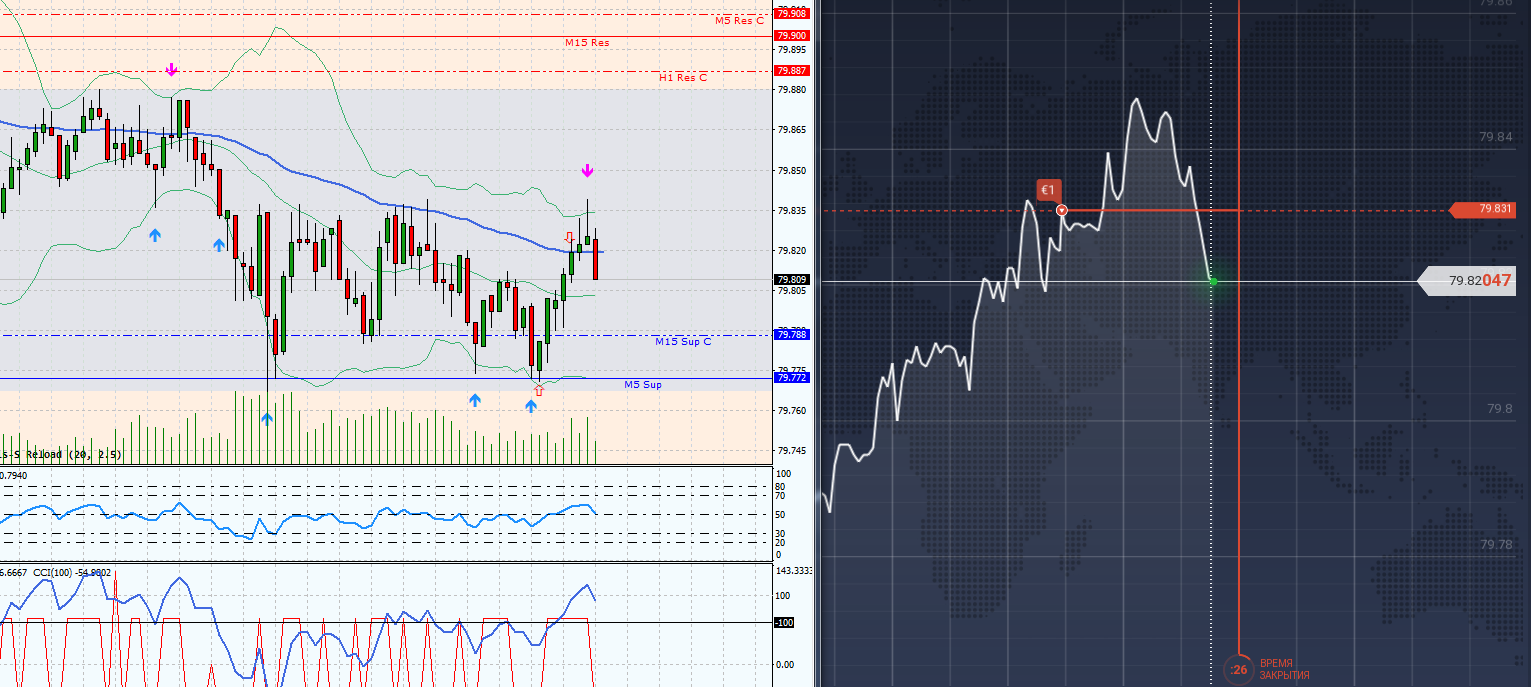The height and width of the screenshot is (687, 1531).
Task: Click blue up arrow beside the hollow orange arrow
Action: pyautogui.click(x=531, y=406)
